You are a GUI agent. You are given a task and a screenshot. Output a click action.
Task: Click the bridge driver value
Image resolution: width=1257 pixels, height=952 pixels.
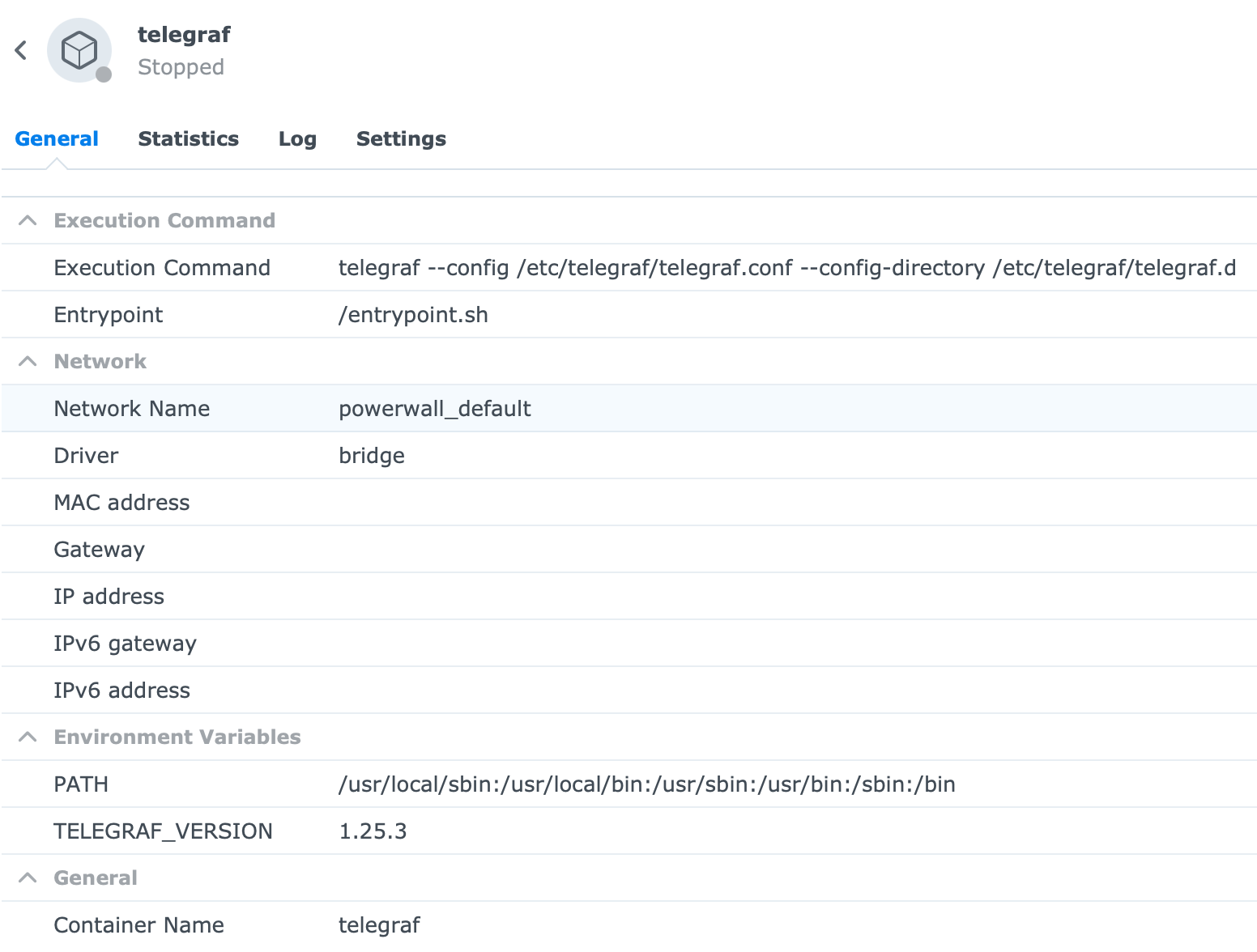tap(372, 455)
